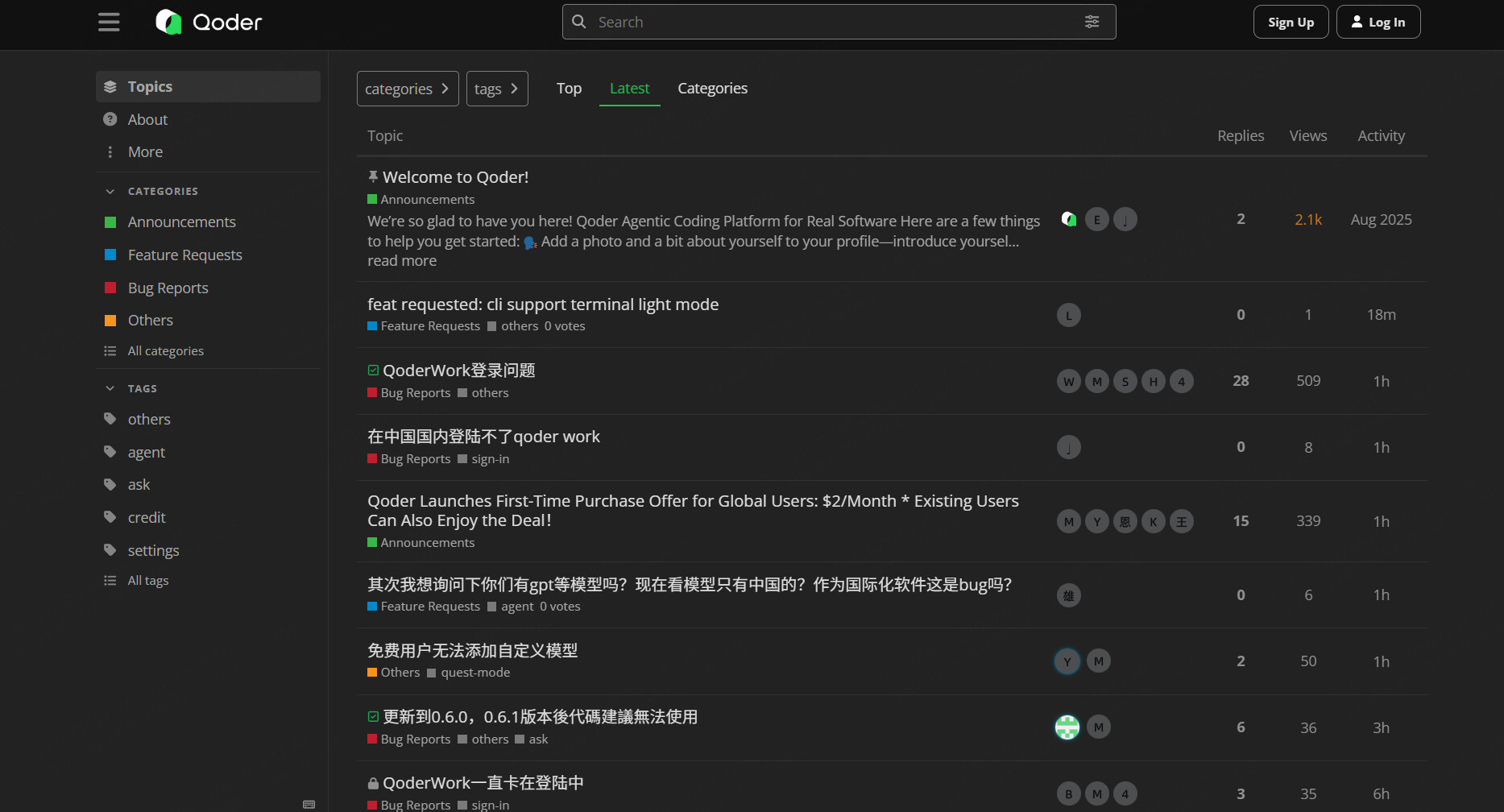View poster Y on 免费用户 topic
Image resolution: width=1504 pixels, height=812 pixels.
(x=1067, y=661)
